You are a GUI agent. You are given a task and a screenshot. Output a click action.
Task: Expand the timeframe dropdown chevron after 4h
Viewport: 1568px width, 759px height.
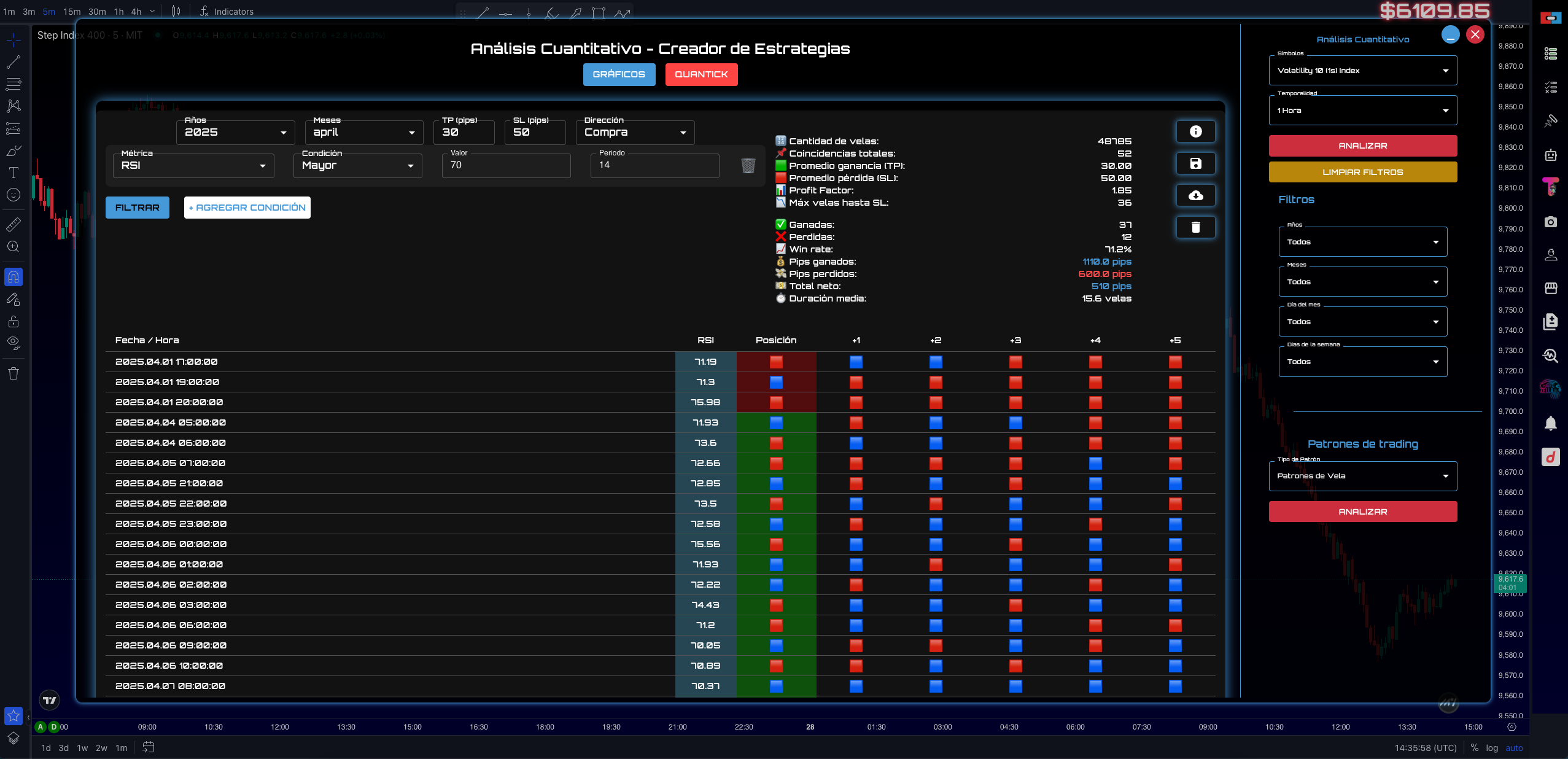coord(152,11)
